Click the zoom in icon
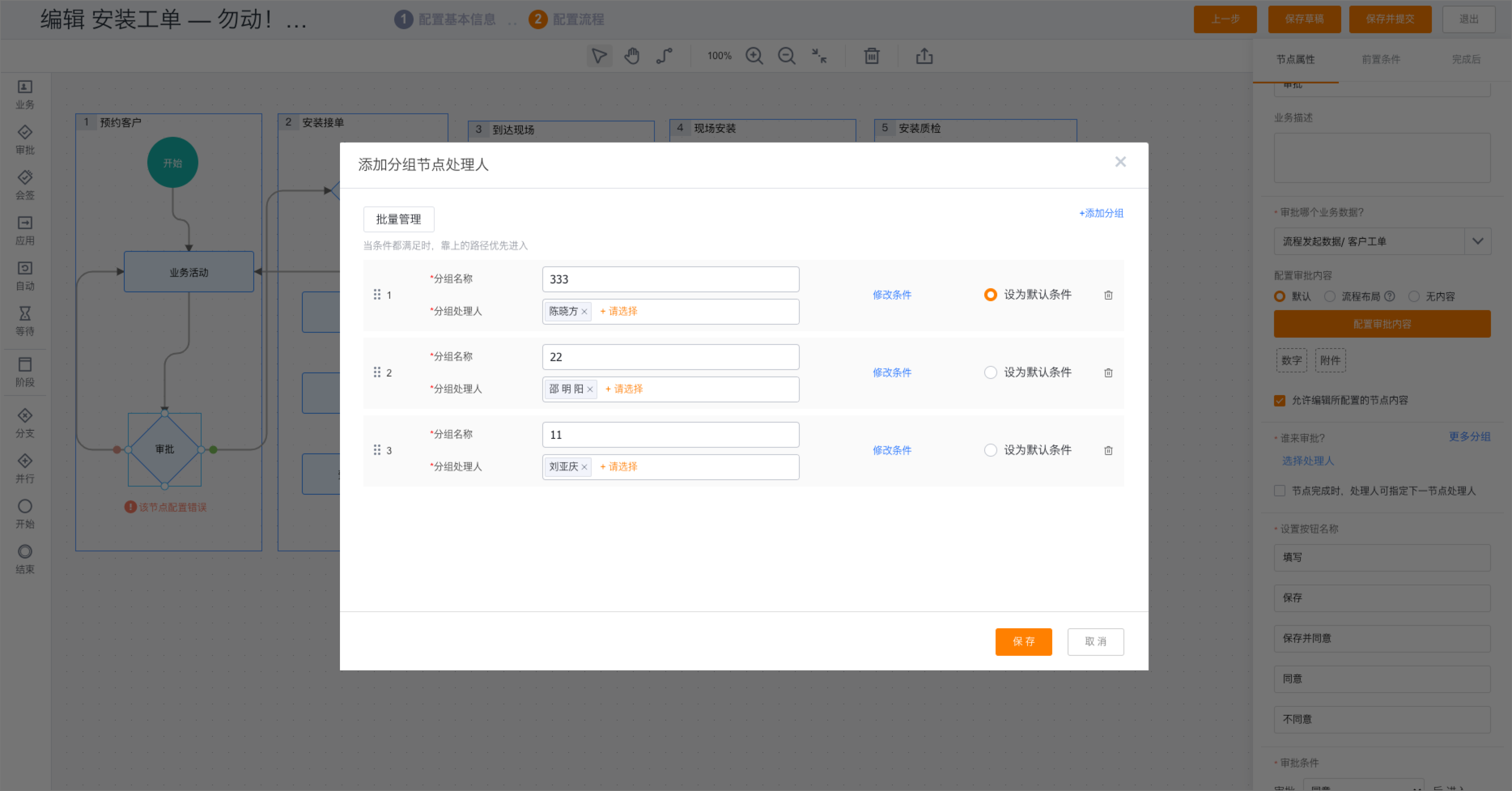This screenshot has height=791, width=1512. click(754, 56)
